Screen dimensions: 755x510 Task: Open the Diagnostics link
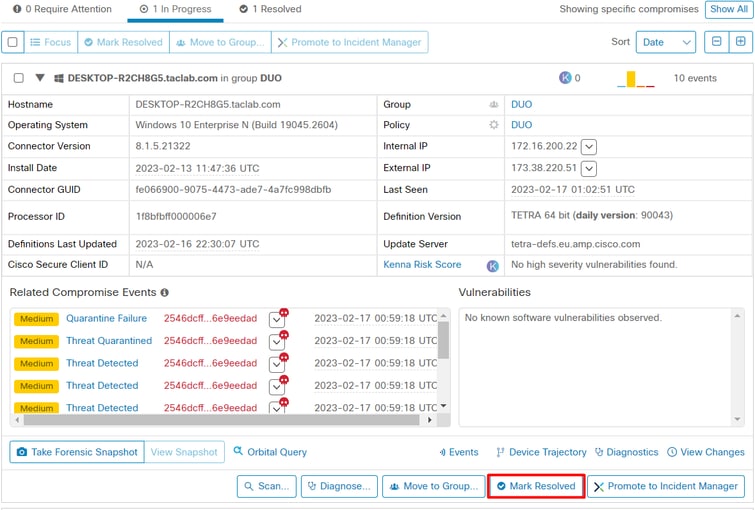[626, 452]
